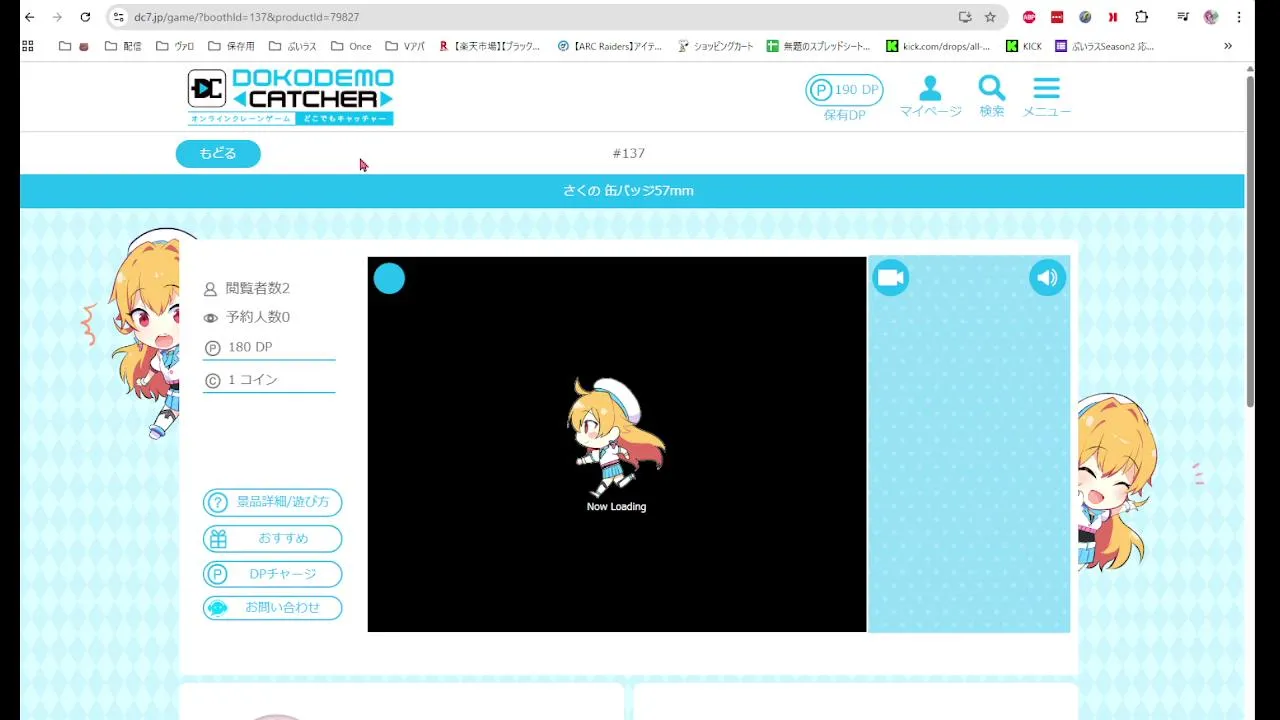Click the page vertical scrollbar

[x=1250, y=240]
